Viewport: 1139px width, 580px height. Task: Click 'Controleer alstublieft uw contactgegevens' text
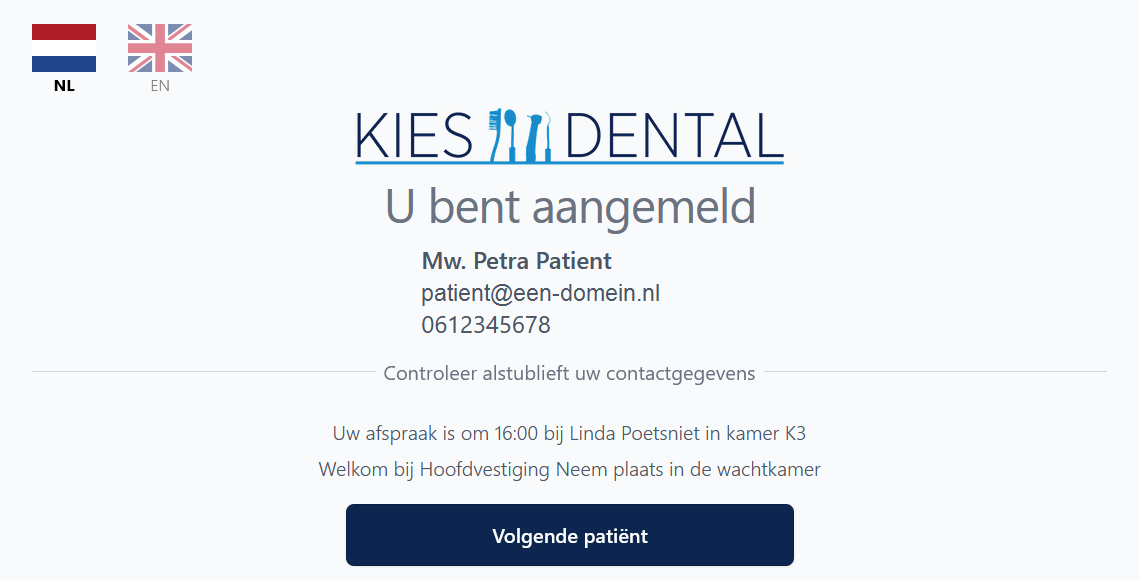coord(569,373)
